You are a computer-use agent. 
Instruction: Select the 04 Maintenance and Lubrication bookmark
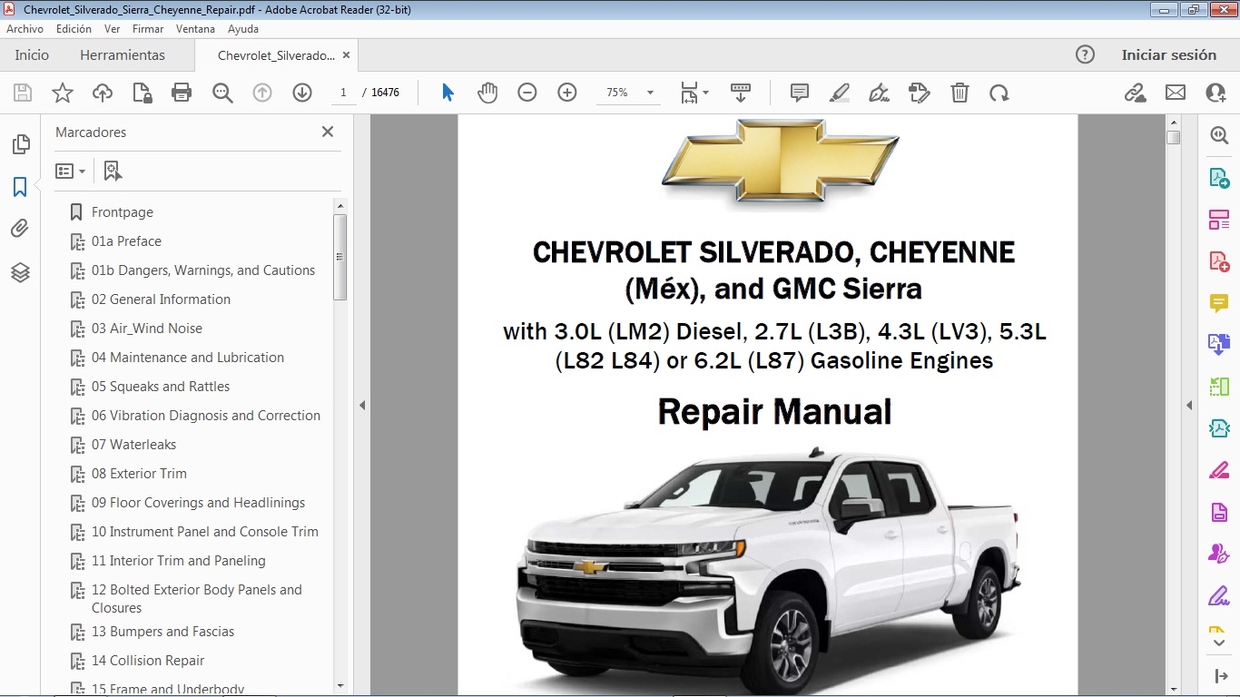[188, 357]
